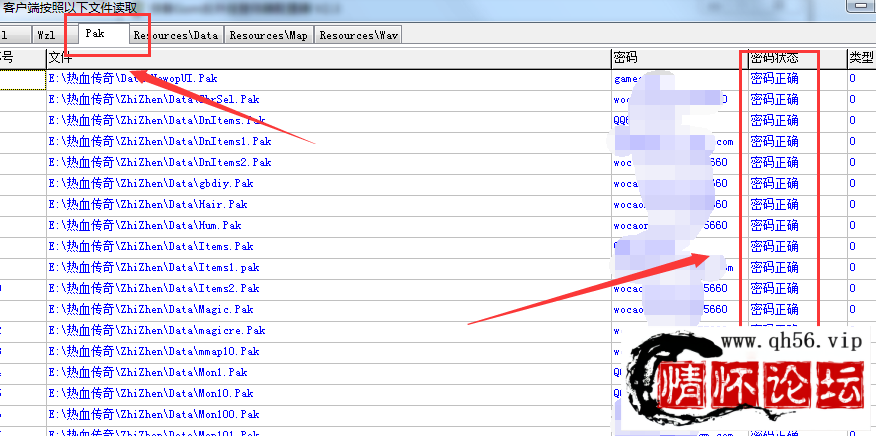This screenshot has width=876, height=436.
Task: Click type value 0 in Items.Pak row
Action: coord(853,247)
